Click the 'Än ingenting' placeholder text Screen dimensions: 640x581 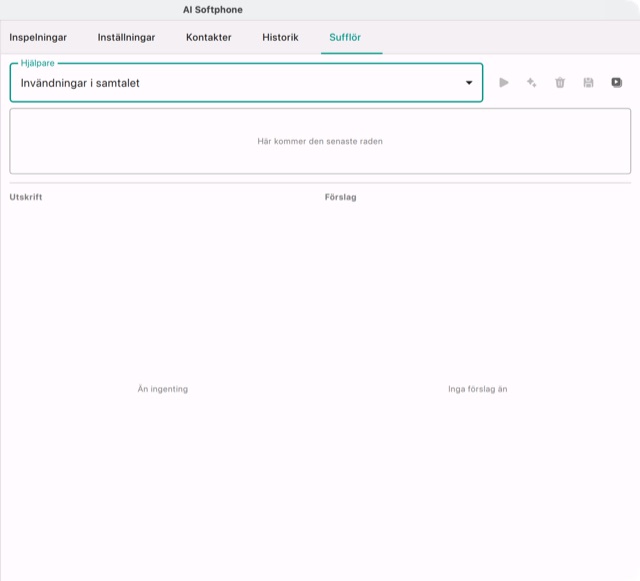(163, 389)
